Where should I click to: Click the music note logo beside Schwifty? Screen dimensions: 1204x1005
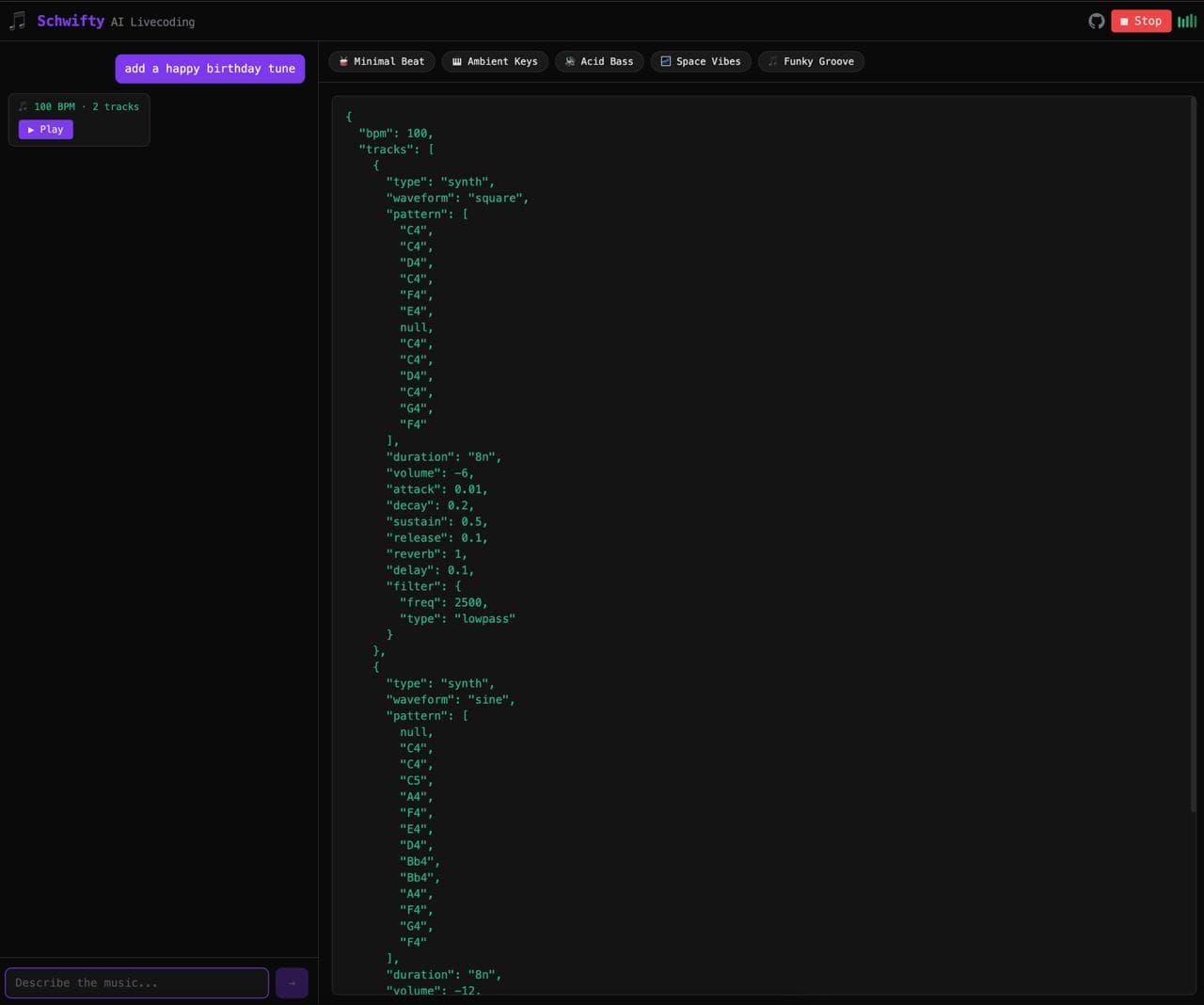tap(17, 20)
